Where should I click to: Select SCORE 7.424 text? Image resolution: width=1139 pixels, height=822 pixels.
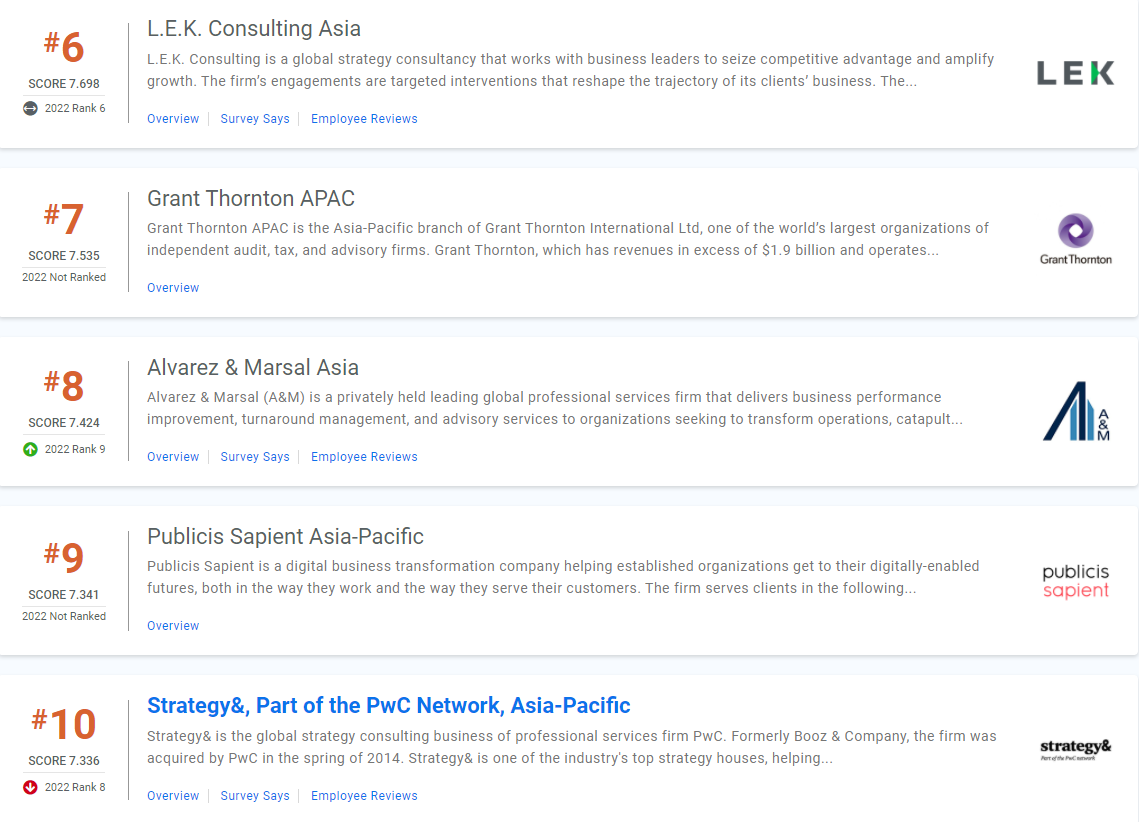pyautogui.click(x=64, y=423)
